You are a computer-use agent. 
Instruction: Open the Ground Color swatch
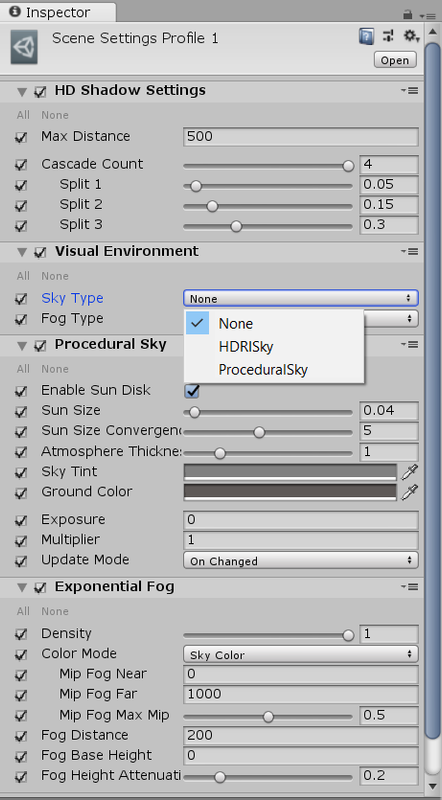290,492
